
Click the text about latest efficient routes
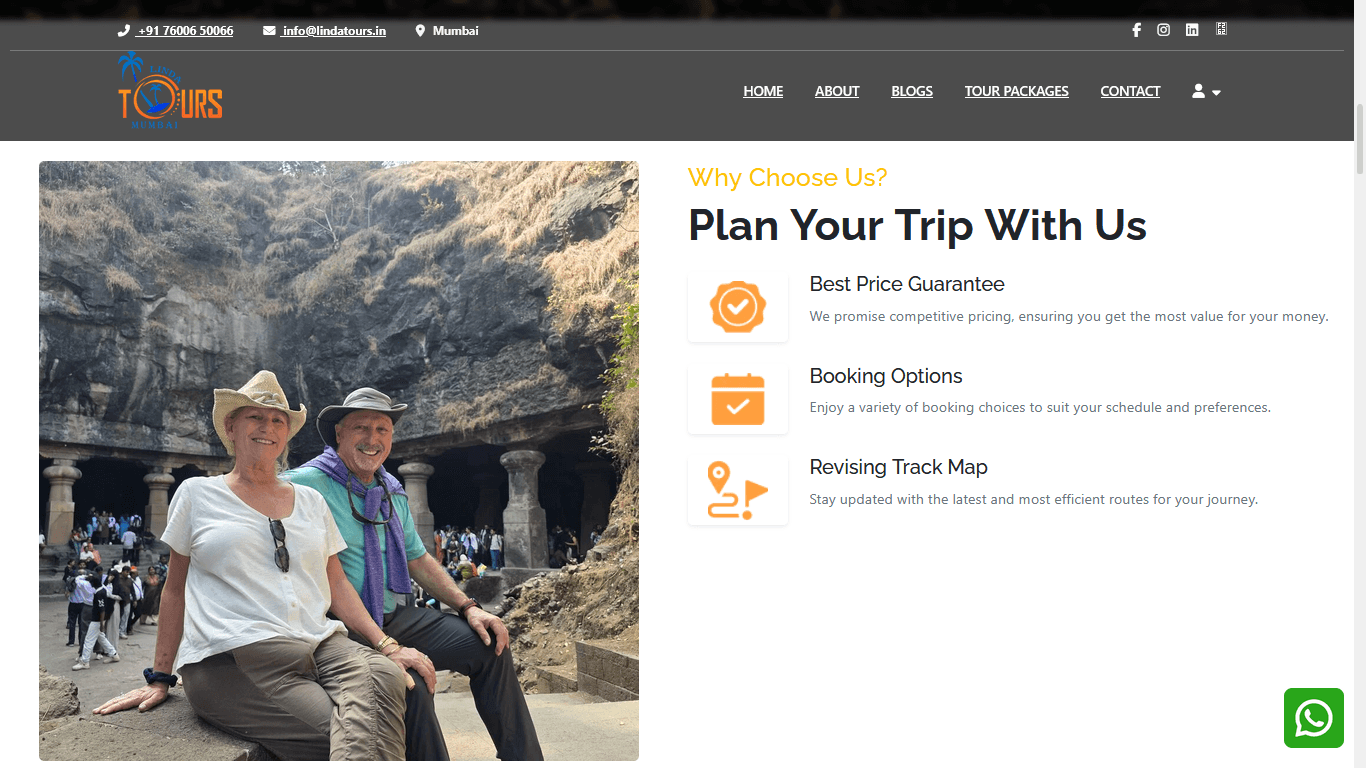1034,499
